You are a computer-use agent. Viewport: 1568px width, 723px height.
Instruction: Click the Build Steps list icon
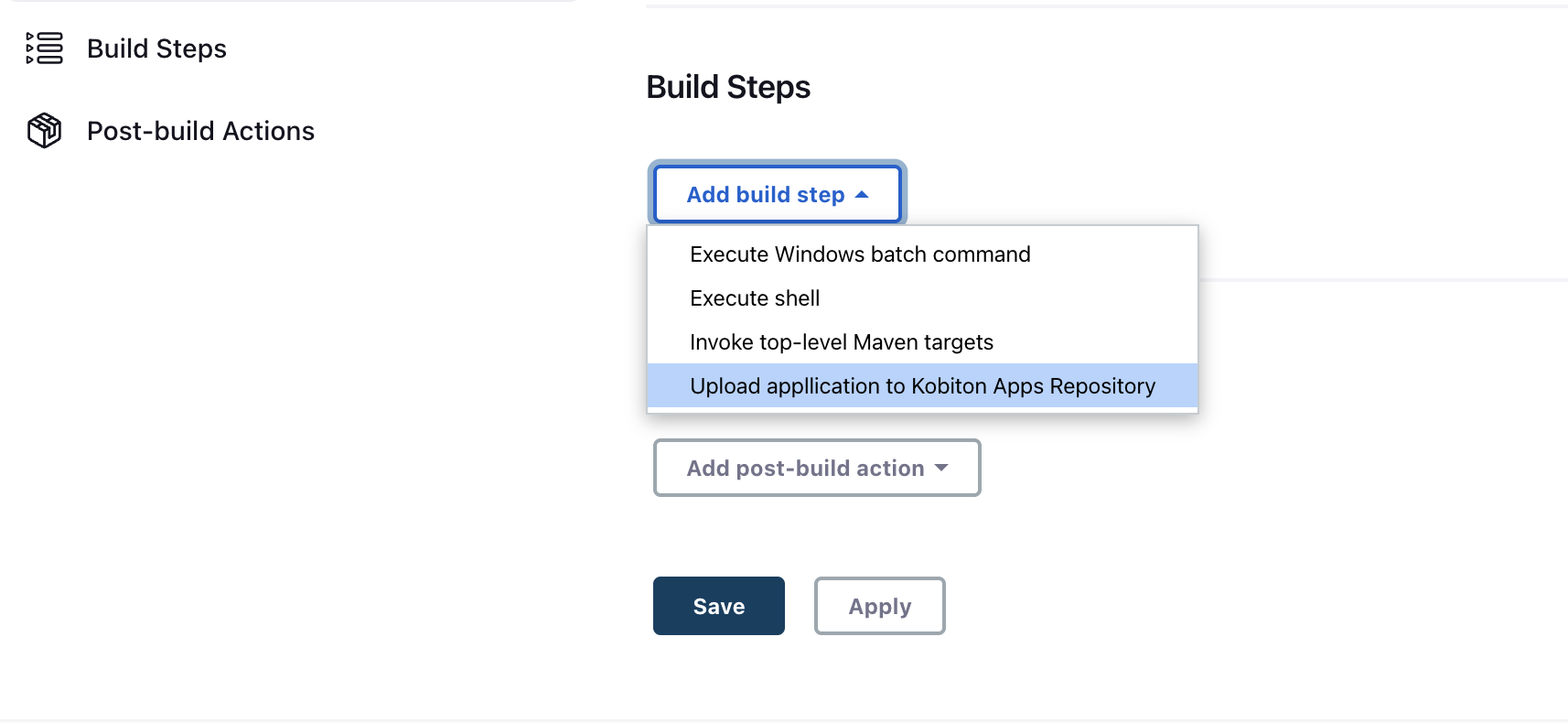tap(44, 49)
